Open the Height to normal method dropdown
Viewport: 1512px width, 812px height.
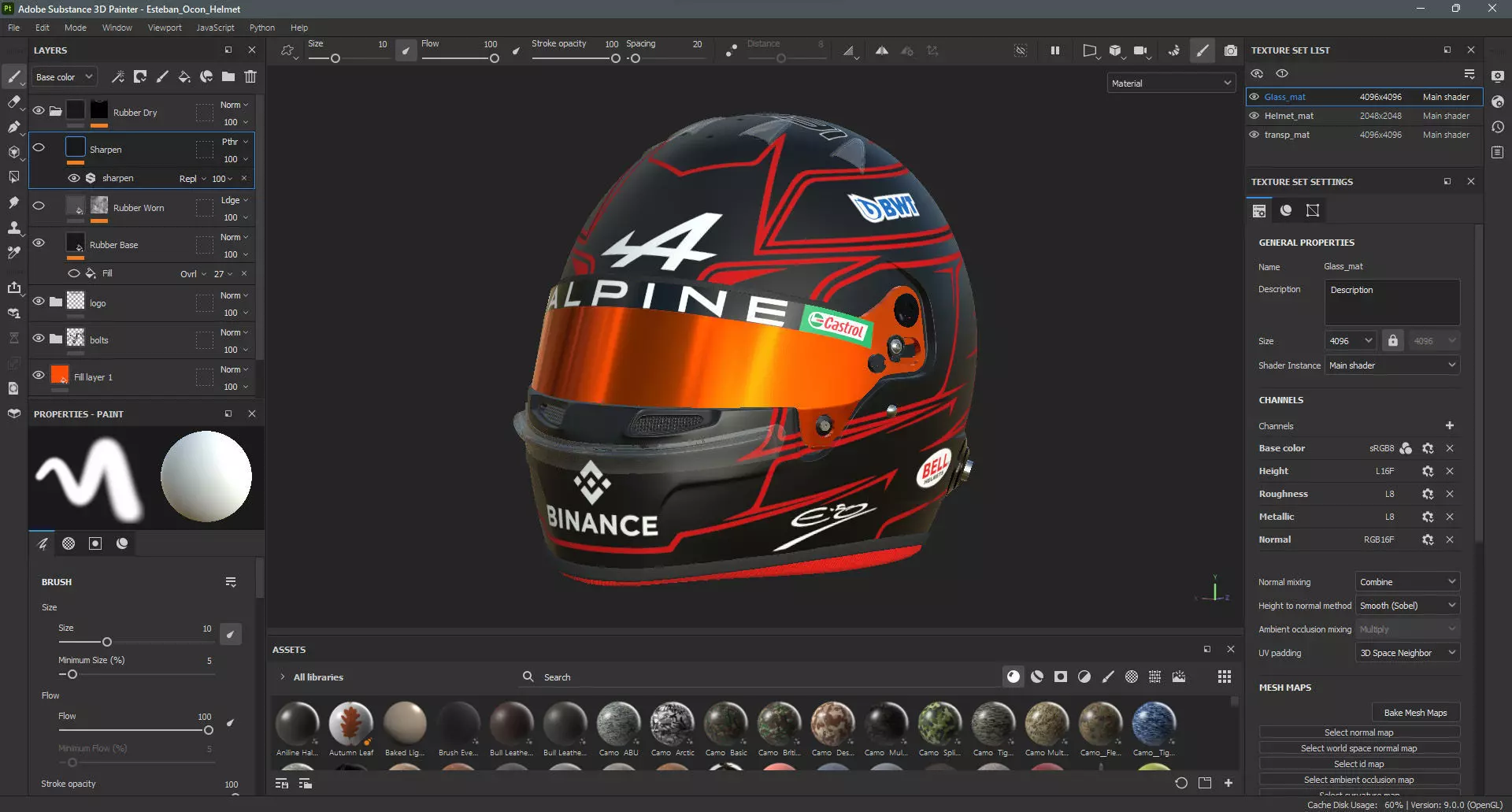click(1407, 606)
